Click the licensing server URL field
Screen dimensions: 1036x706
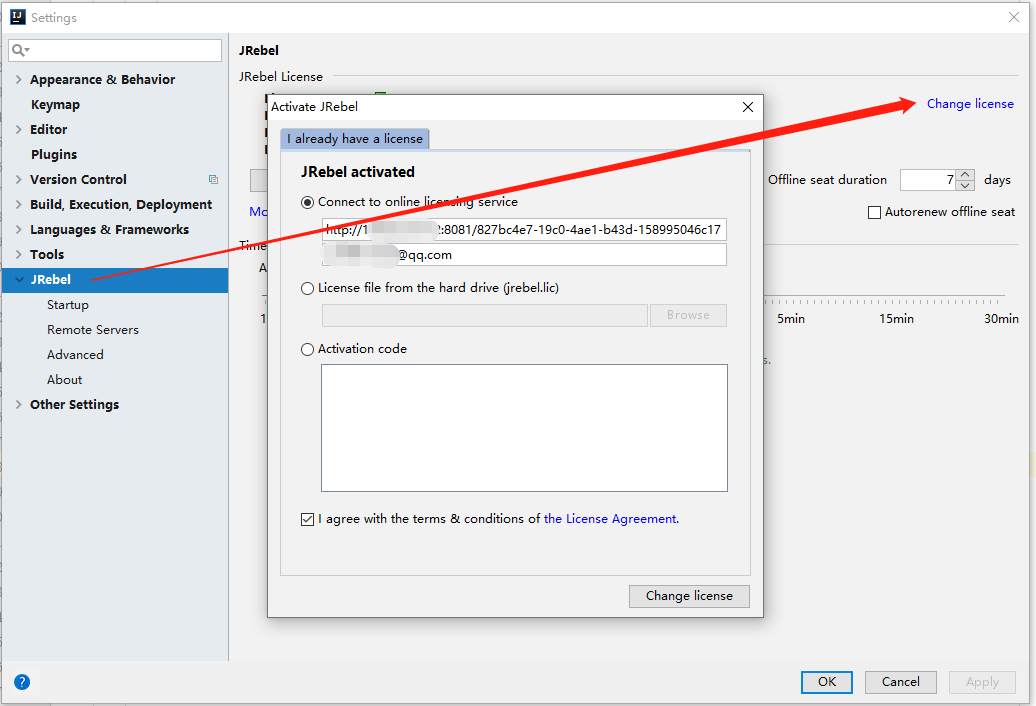524,229
